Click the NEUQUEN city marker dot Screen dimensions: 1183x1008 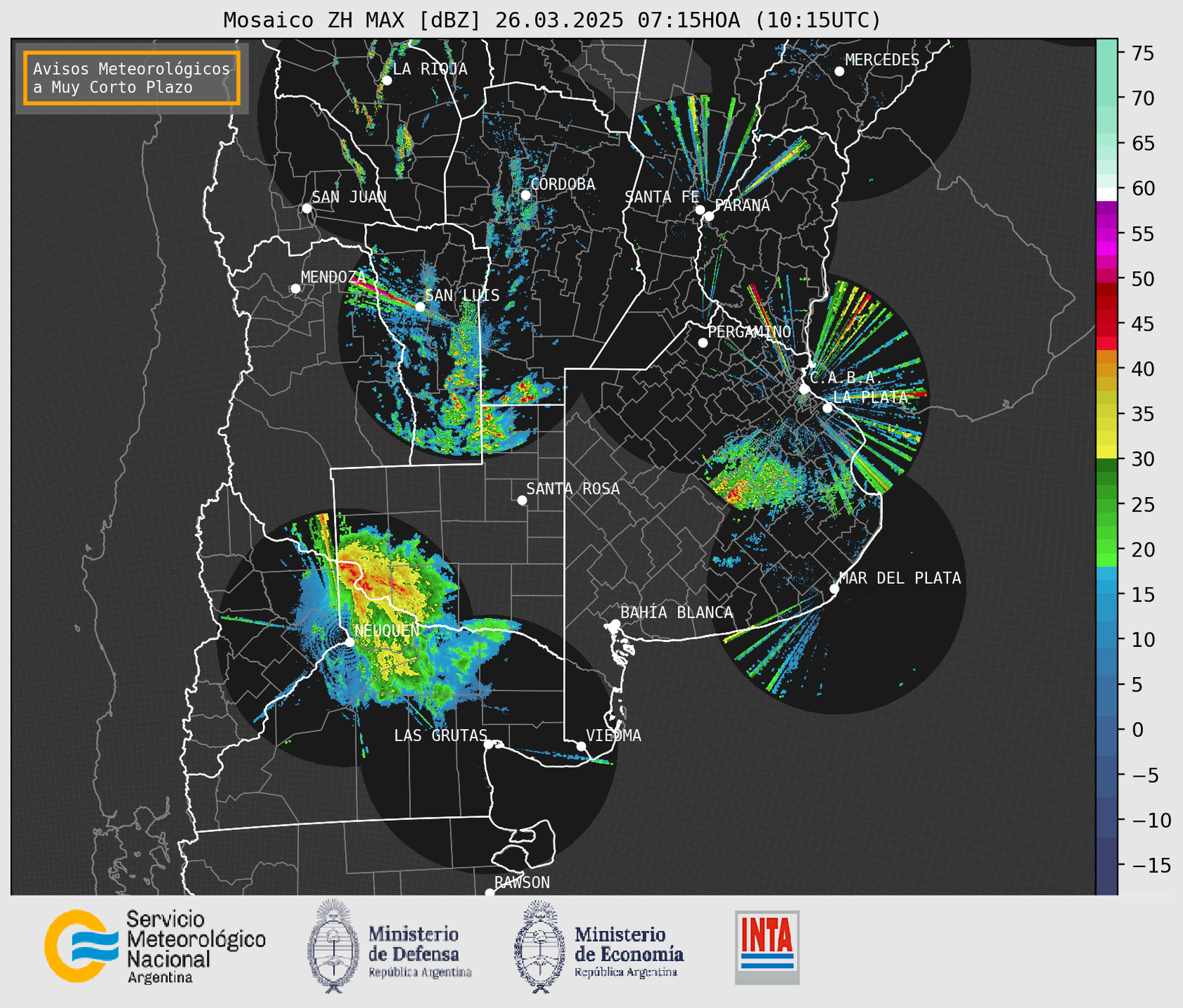(x=349, y=642)
